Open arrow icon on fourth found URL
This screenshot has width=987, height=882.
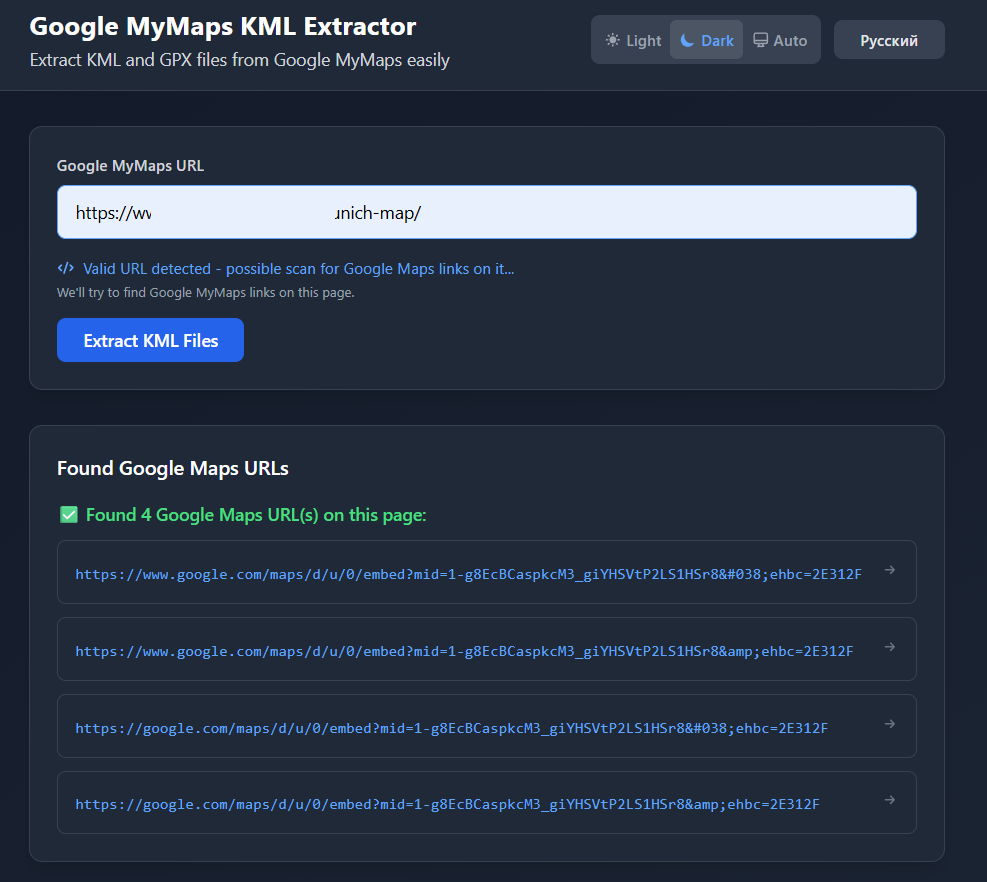tap(889, 800)
